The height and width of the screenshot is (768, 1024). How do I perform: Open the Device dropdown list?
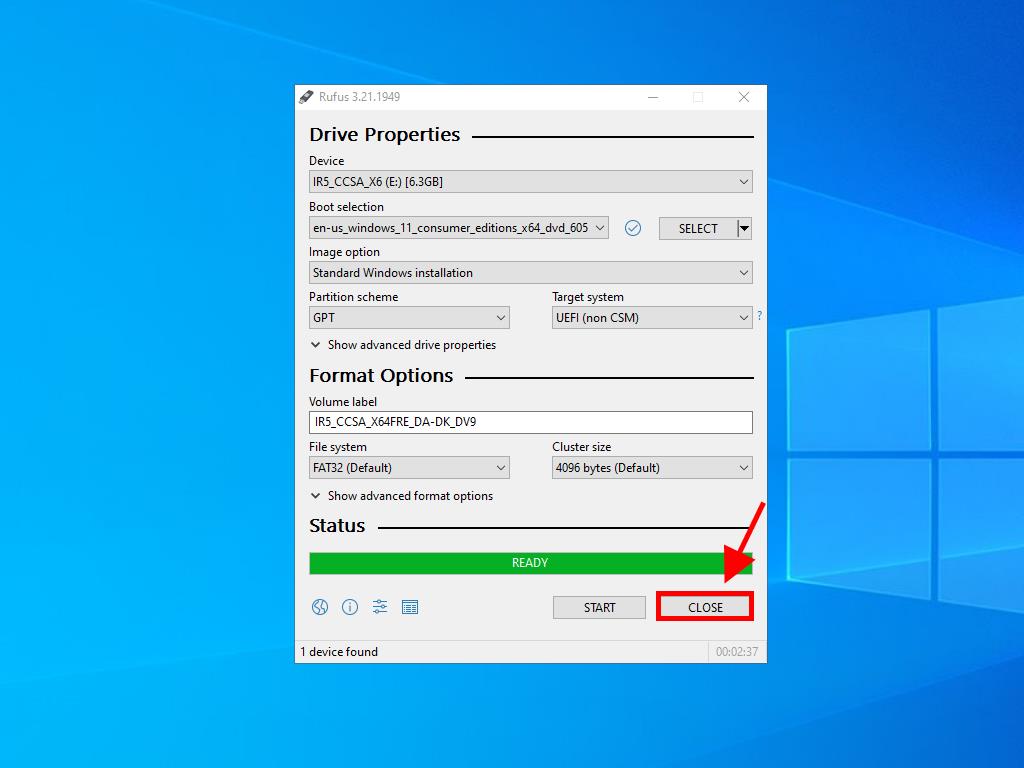click(530, 182)
